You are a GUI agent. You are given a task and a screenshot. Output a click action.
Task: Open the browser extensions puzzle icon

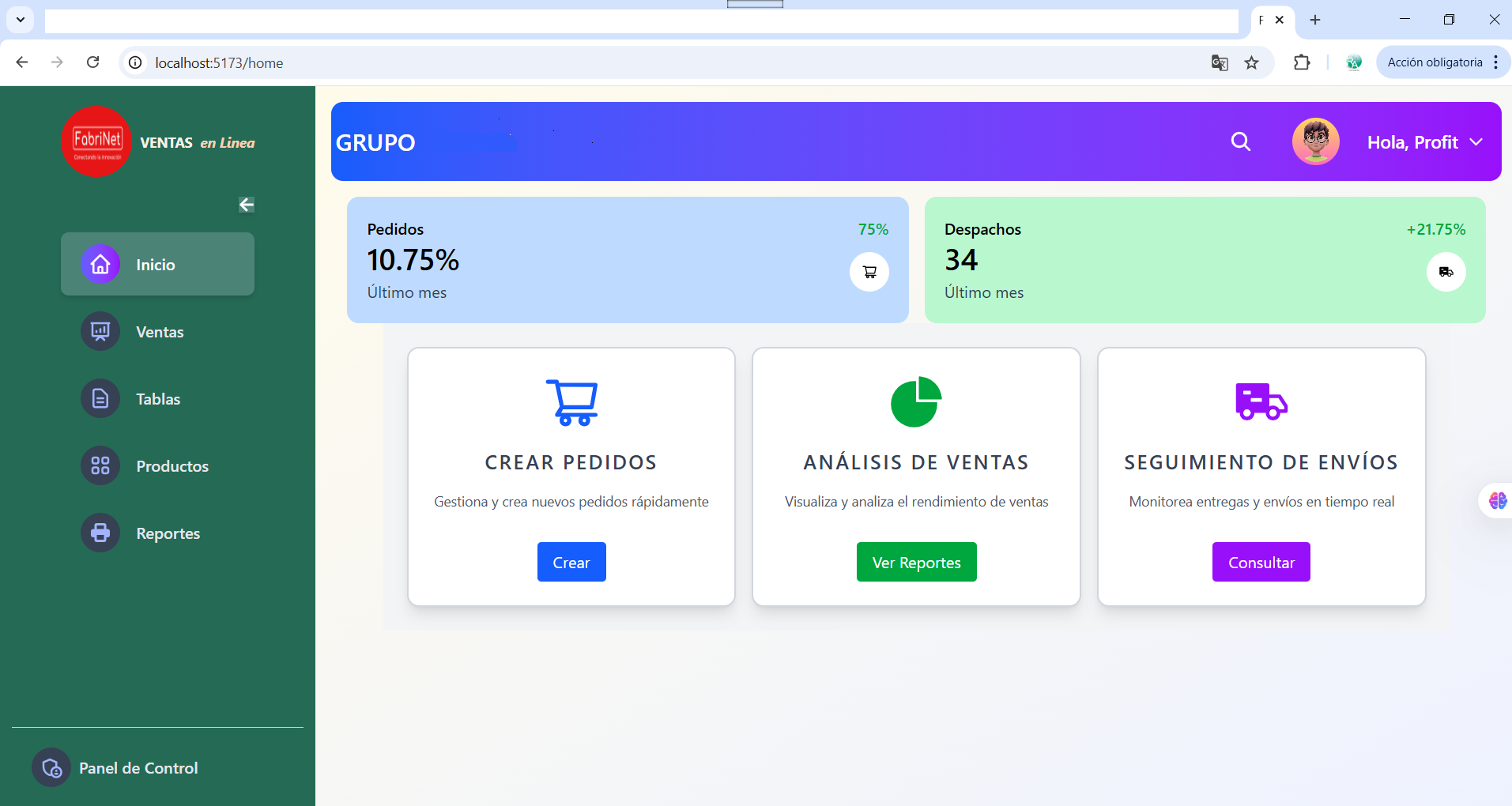1302,62
